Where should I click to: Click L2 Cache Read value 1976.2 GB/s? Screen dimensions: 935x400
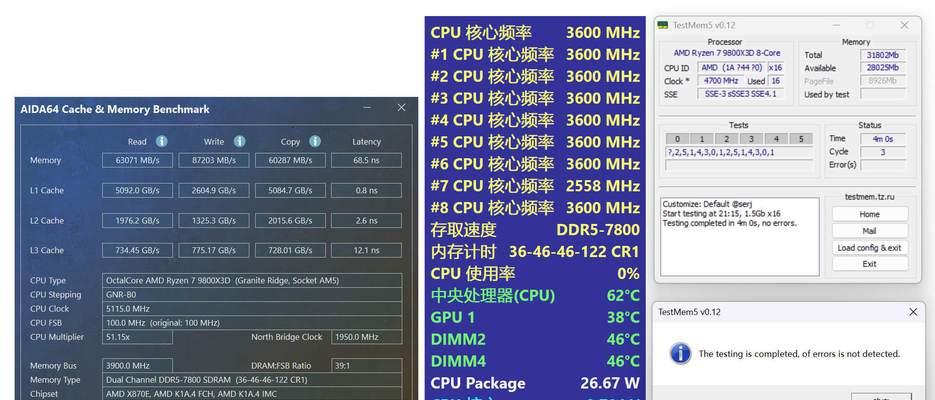[137, 221]
